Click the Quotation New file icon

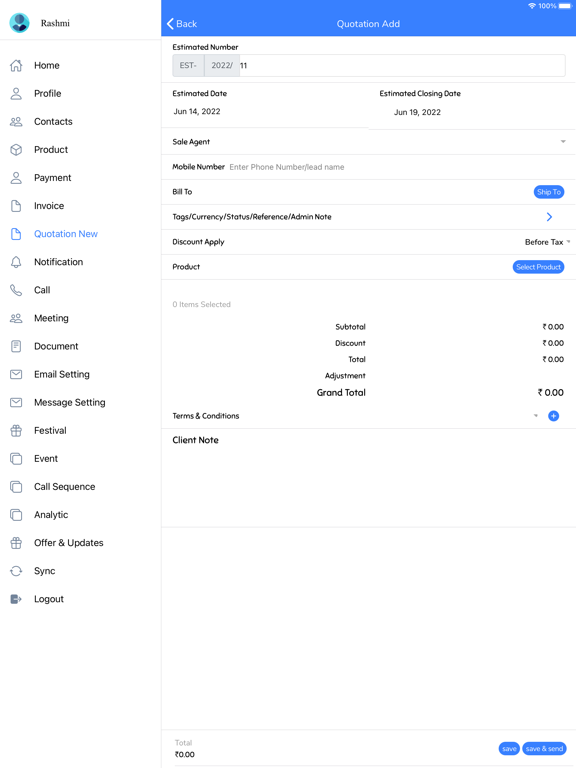(x=16, y=234)
